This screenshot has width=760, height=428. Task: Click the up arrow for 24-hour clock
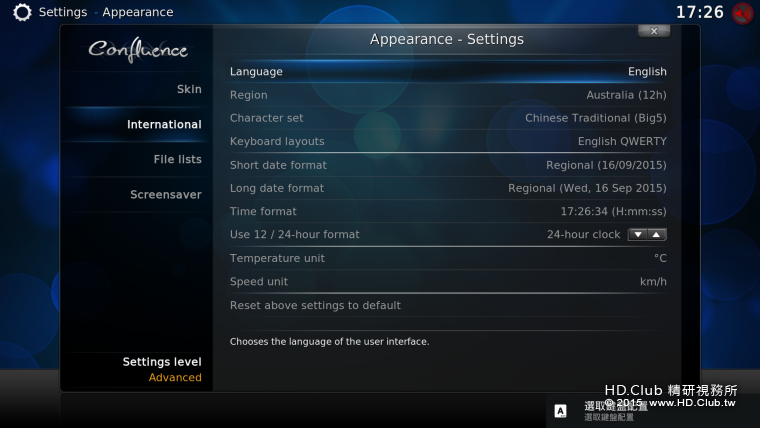tap(656, 235)
